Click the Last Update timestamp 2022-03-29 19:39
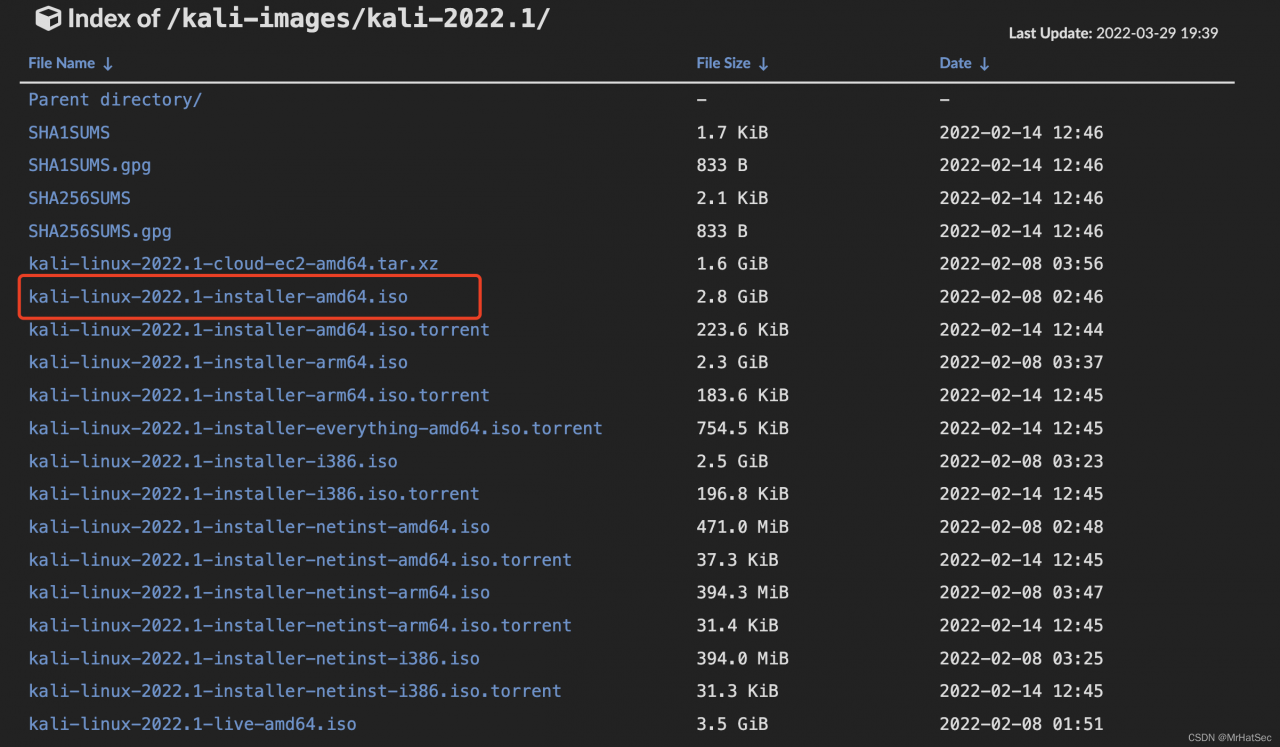The height and width of the screenshot is (747, 1280). click(1157, 33)
